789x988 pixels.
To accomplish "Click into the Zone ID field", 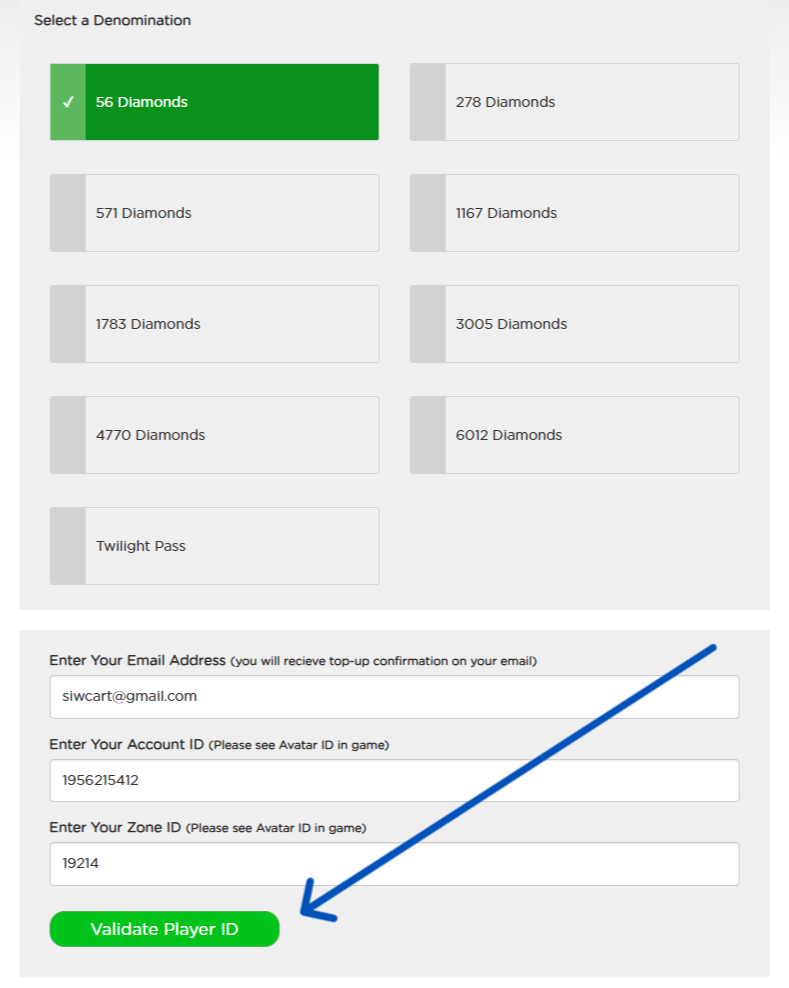I will (394, 864).
